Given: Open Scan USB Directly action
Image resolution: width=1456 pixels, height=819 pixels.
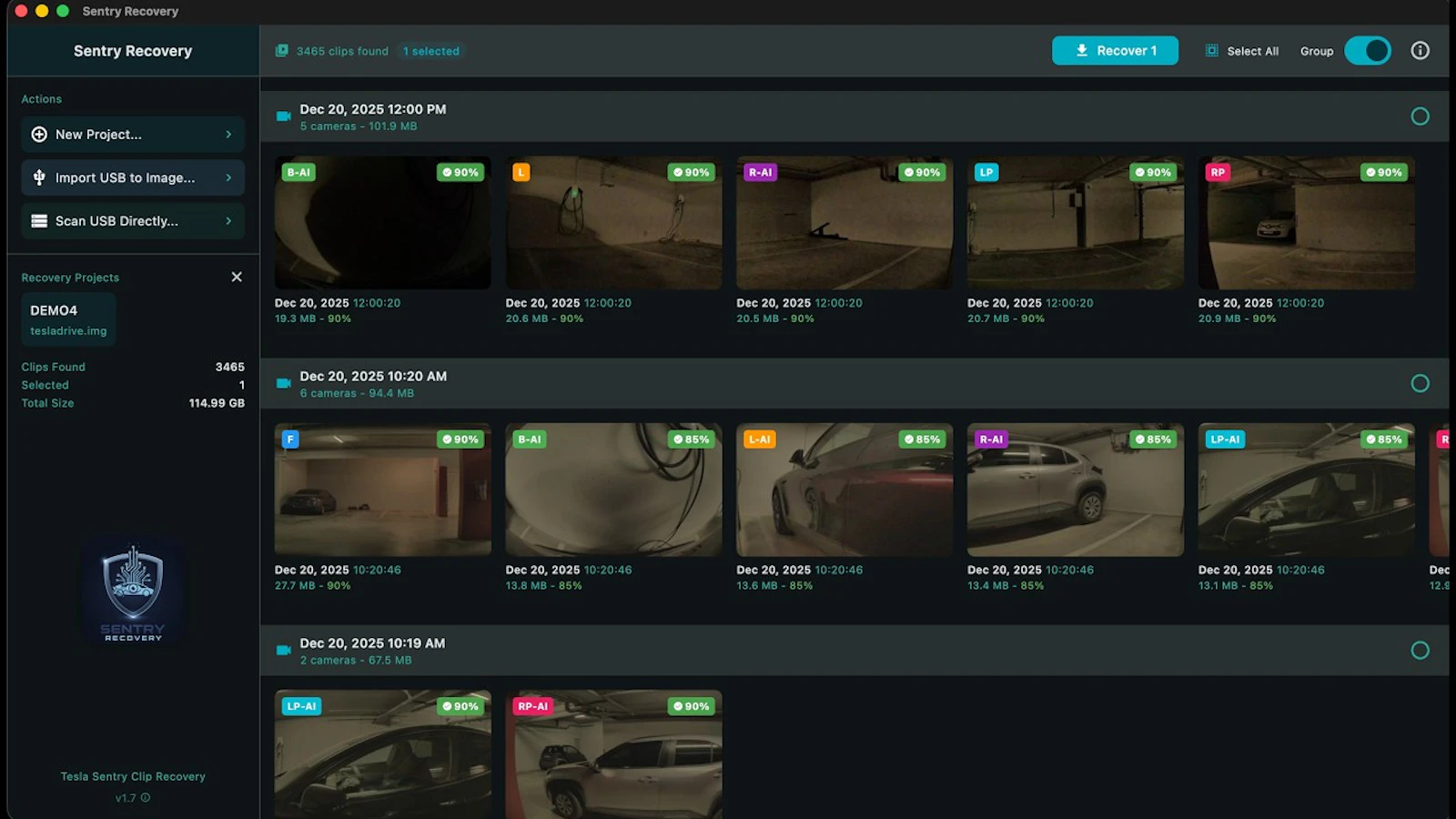Looking at the screenshot, I should [133, 221].
